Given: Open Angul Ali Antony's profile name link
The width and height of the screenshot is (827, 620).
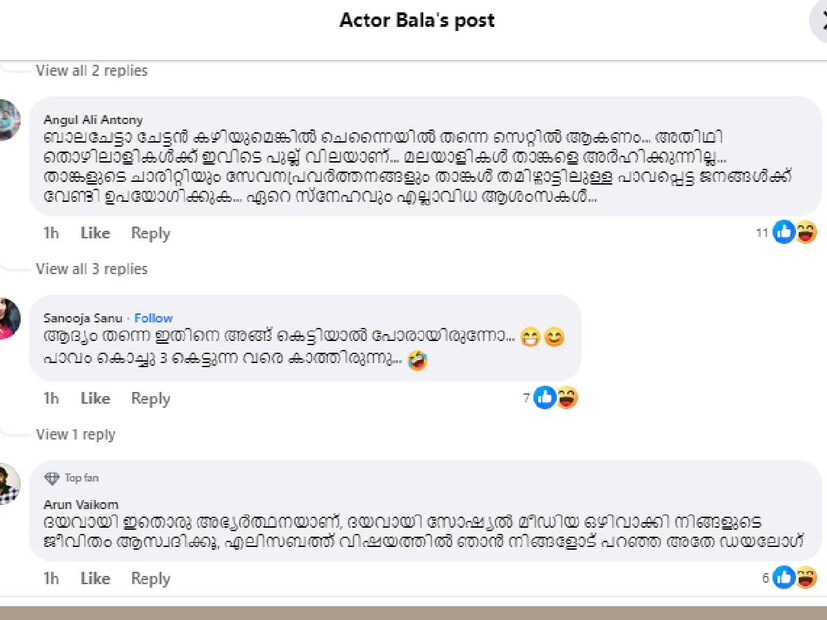Looking at the screenshot, I should (x=93, y=120).
